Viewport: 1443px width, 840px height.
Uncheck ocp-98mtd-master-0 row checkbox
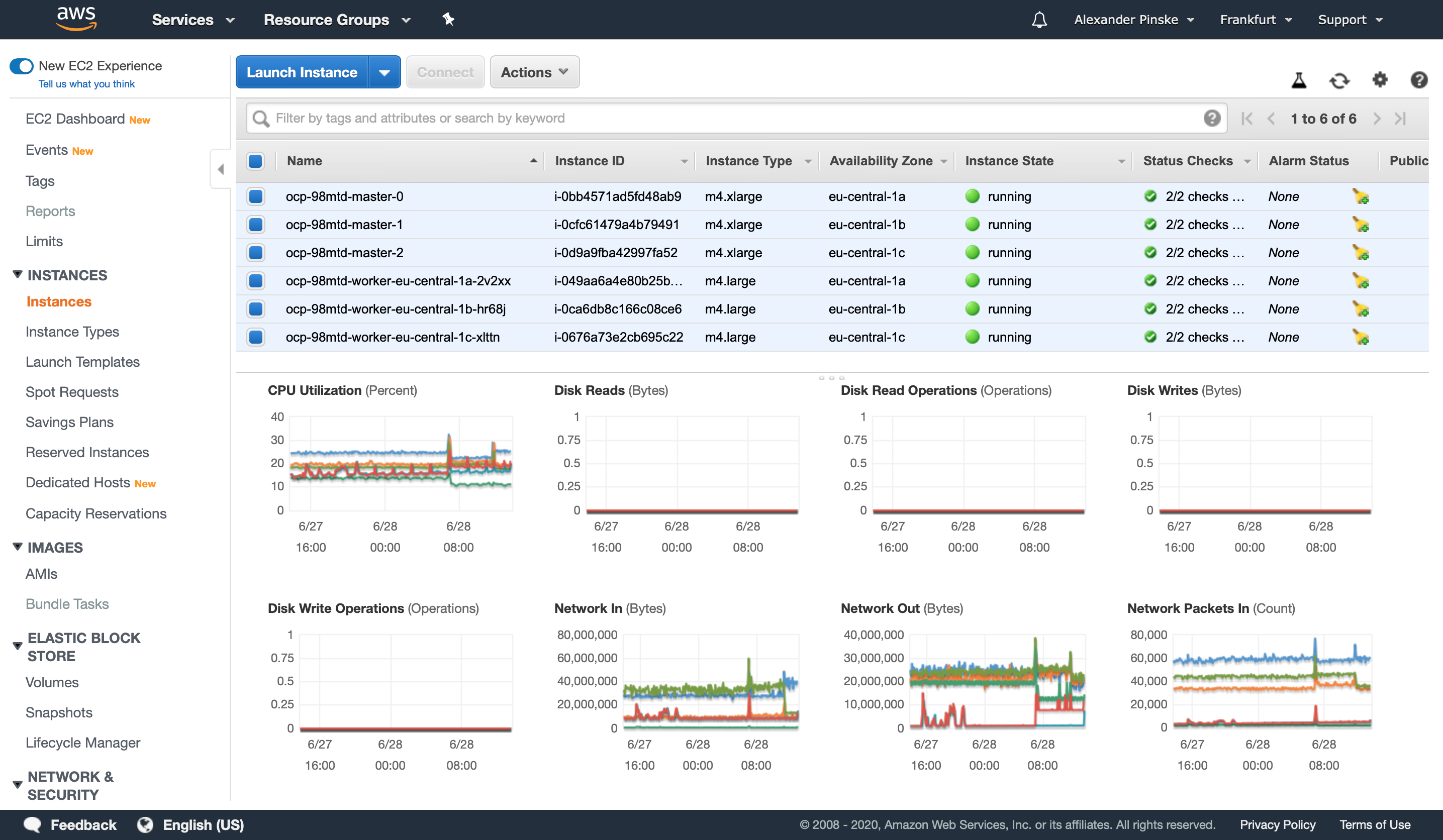pos(255,196)
